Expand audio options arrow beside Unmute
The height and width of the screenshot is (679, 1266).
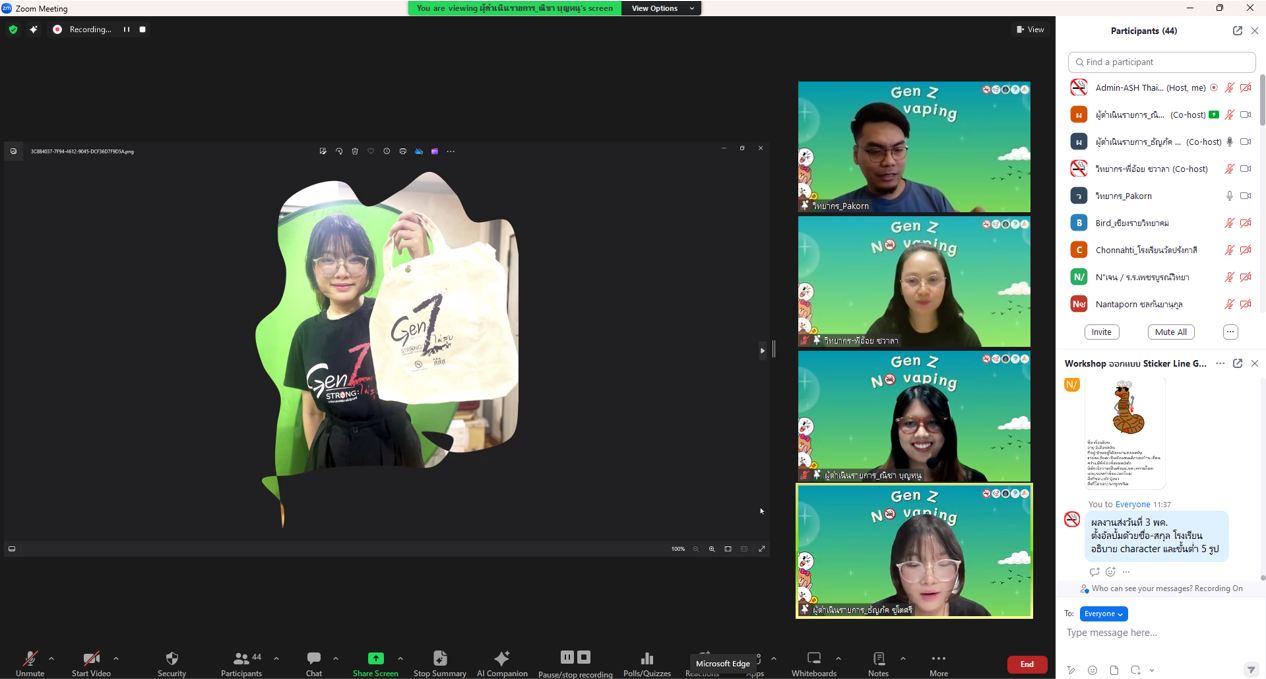pos(51,658)
